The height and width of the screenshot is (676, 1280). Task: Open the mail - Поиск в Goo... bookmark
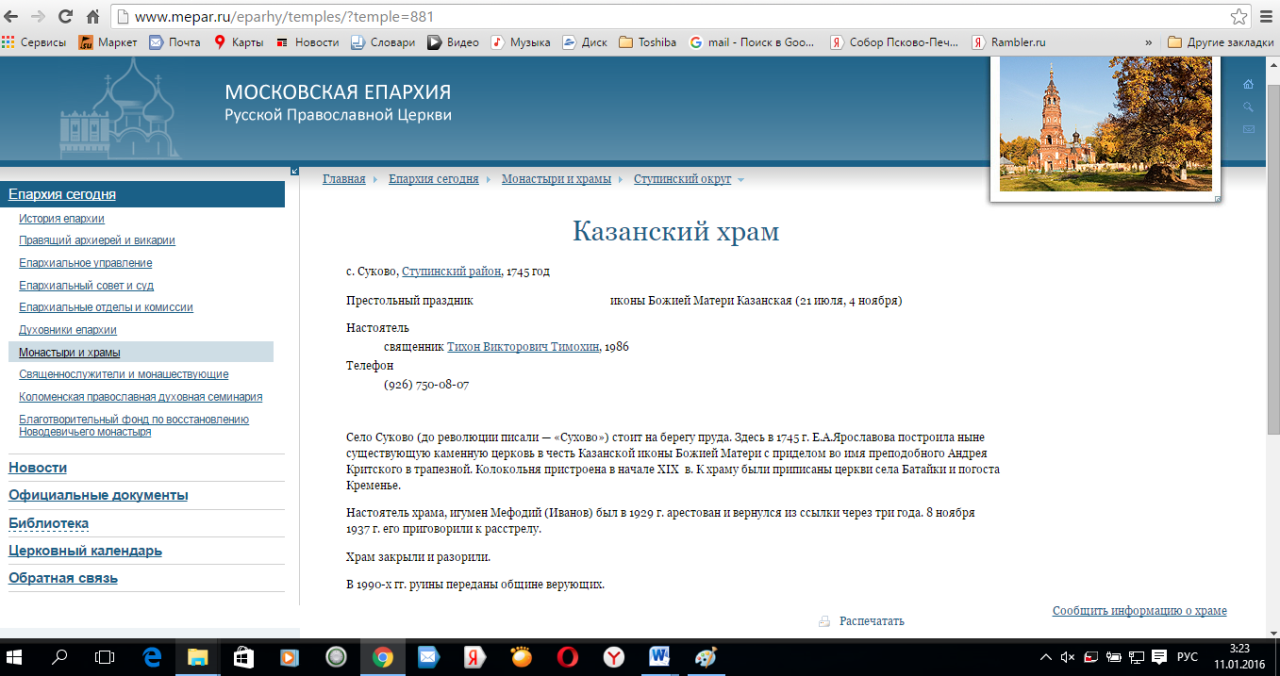tap(753, 42)
